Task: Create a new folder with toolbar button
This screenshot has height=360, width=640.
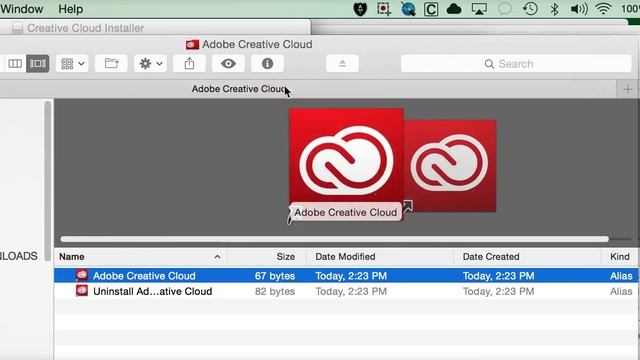Action: click(111, 64)
